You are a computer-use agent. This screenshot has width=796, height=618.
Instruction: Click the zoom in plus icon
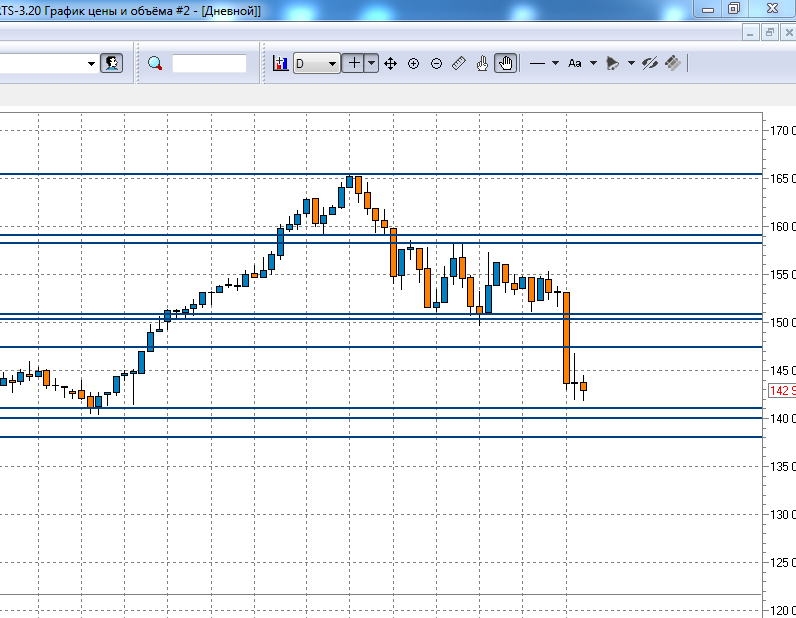point(413,63)
